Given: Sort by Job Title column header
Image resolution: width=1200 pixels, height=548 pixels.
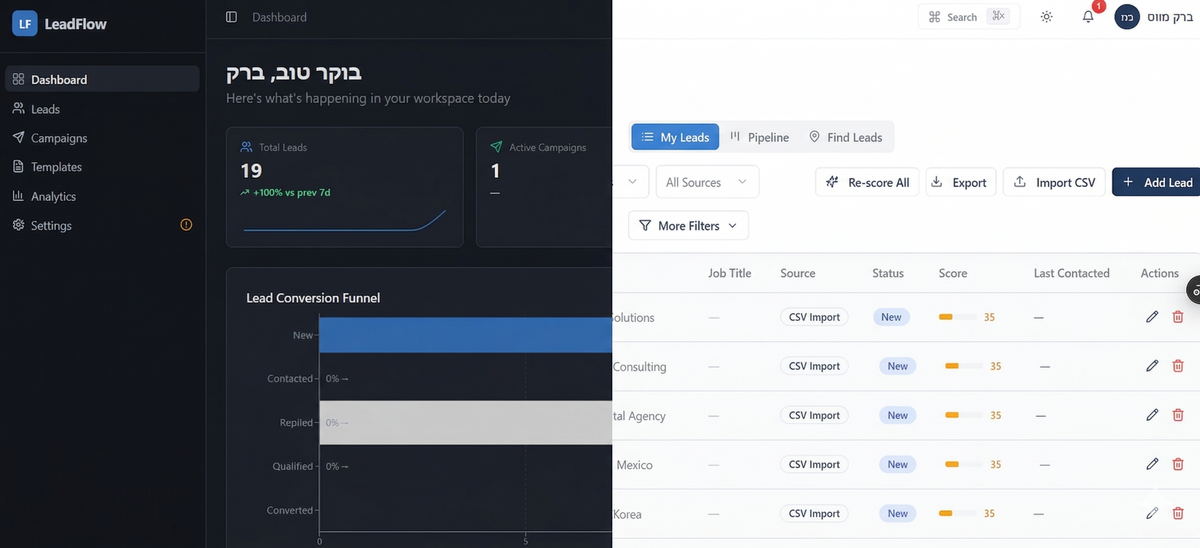Looking at the screenshot, I should pos(730,273).
